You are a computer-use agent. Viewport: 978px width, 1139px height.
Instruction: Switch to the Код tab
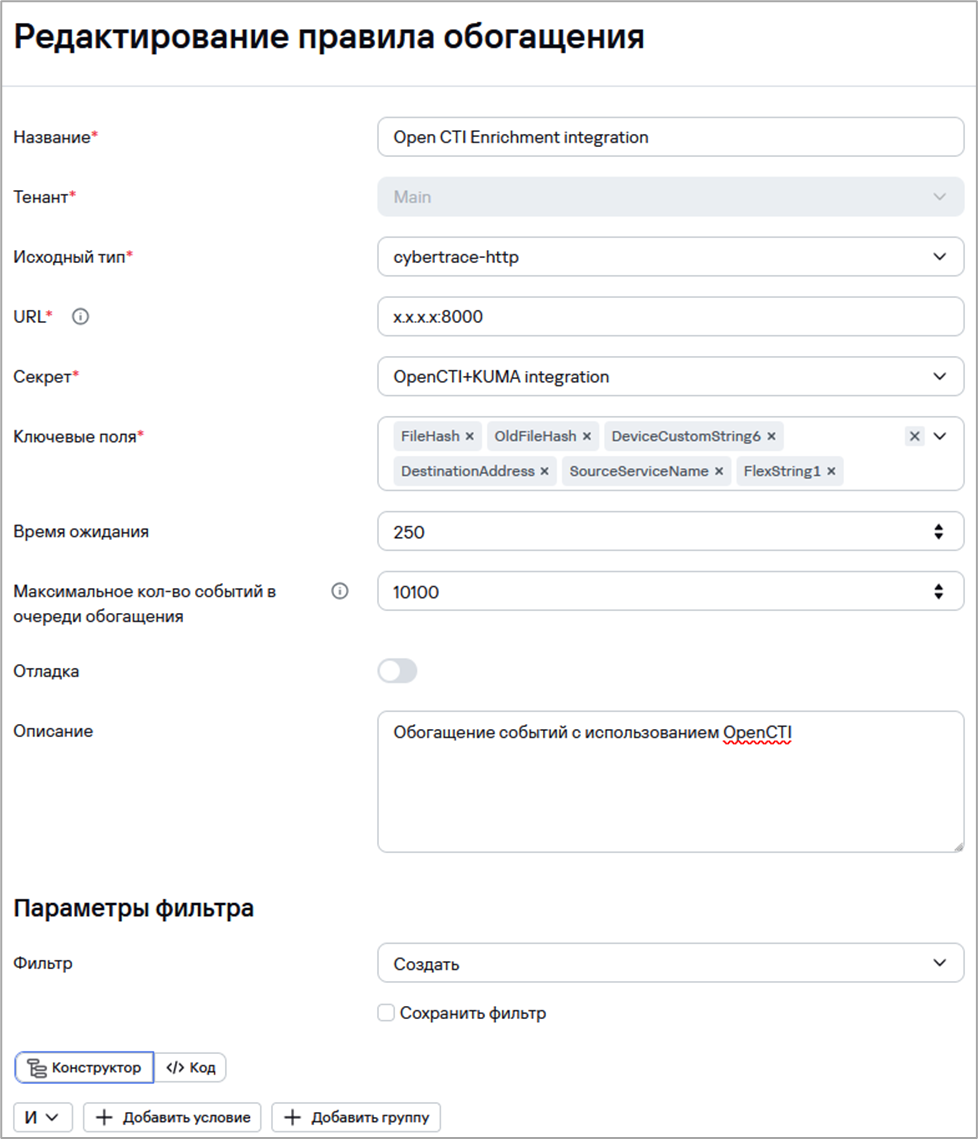pyautogui.click(x=191, y=1068)
